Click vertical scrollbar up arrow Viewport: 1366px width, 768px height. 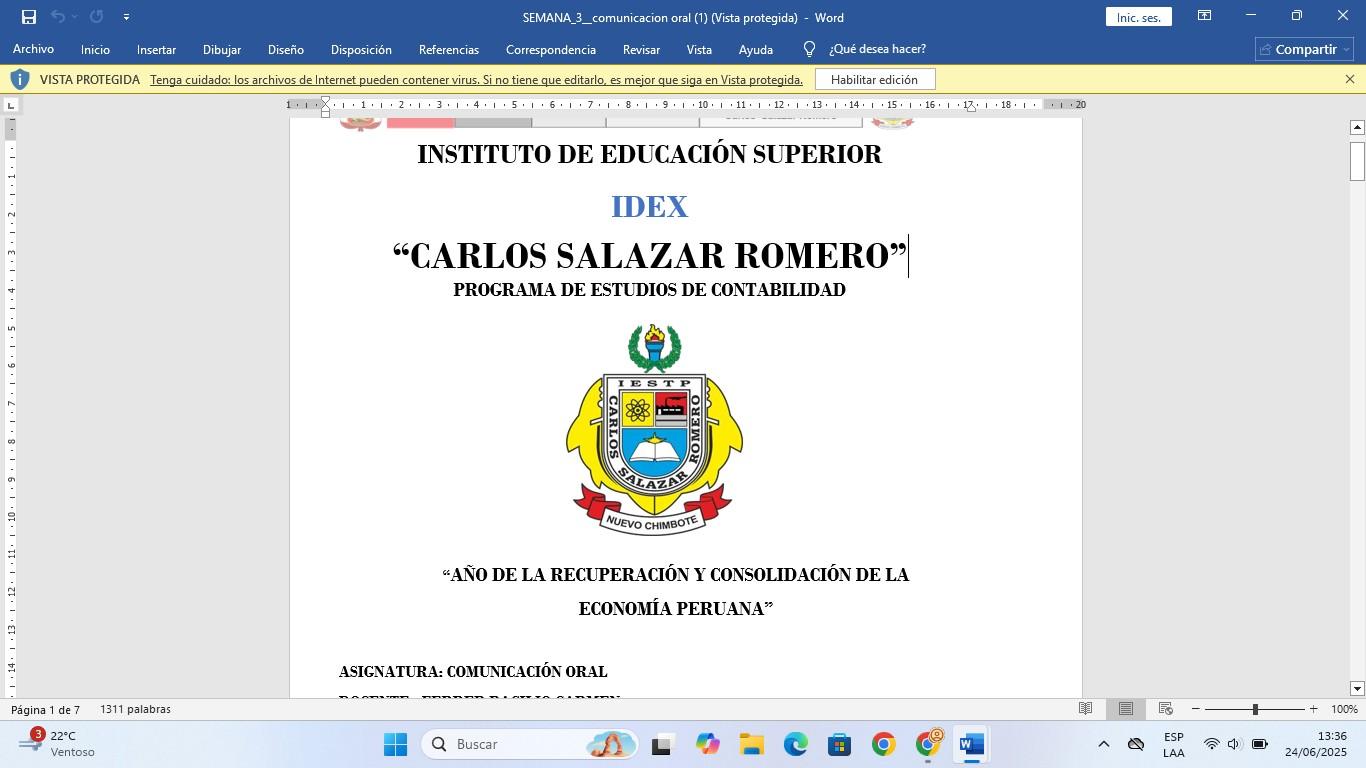click(1357, 127)
